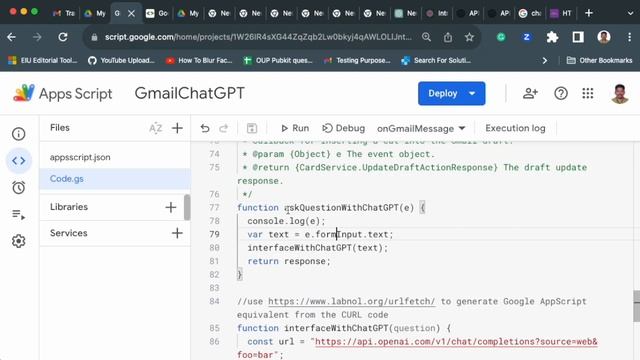Viewport: 640px width, 360px height.
Task: Click the browser address bar URL
Action: 258,37
